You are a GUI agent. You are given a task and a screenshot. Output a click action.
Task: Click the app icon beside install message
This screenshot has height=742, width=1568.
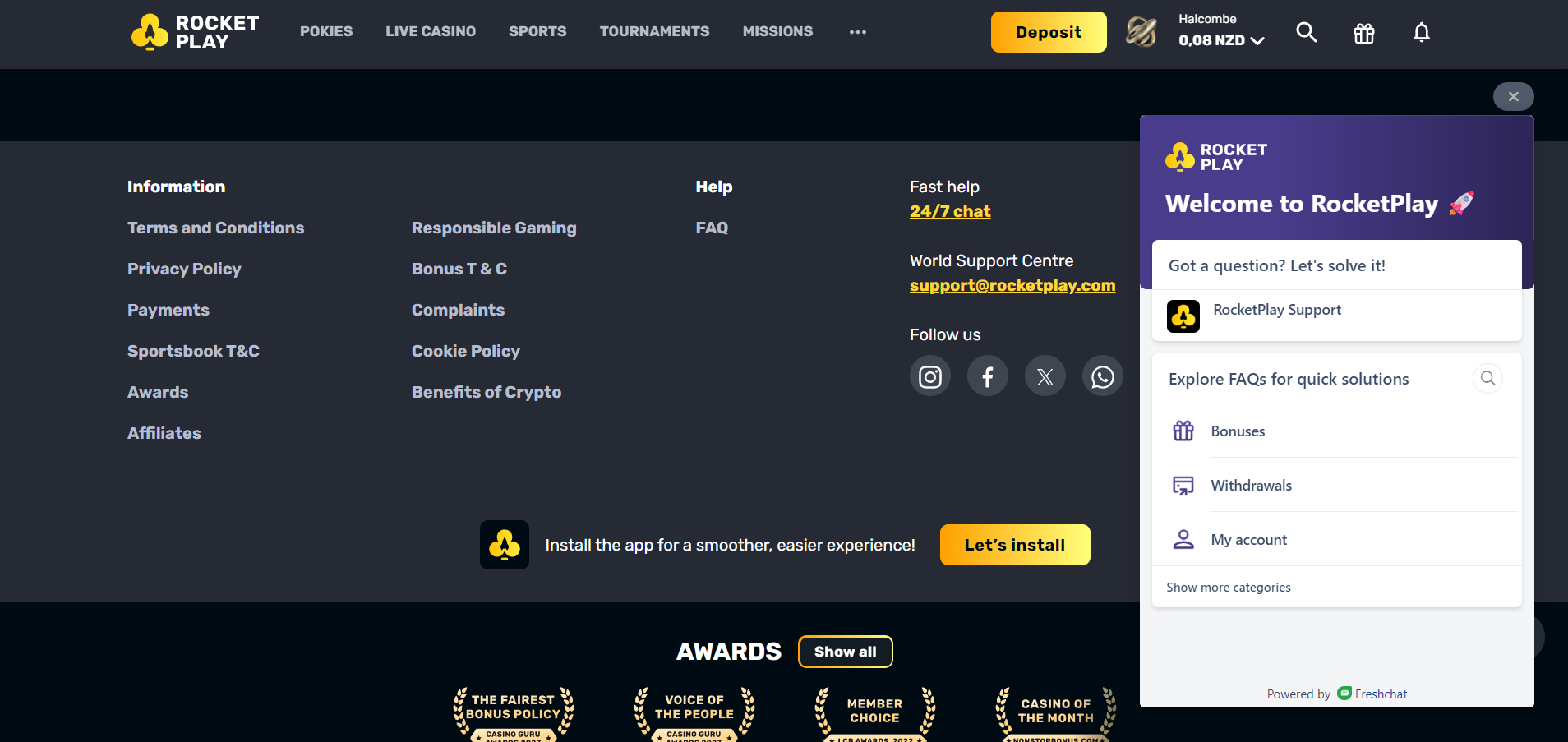click(x=505, y=545)
